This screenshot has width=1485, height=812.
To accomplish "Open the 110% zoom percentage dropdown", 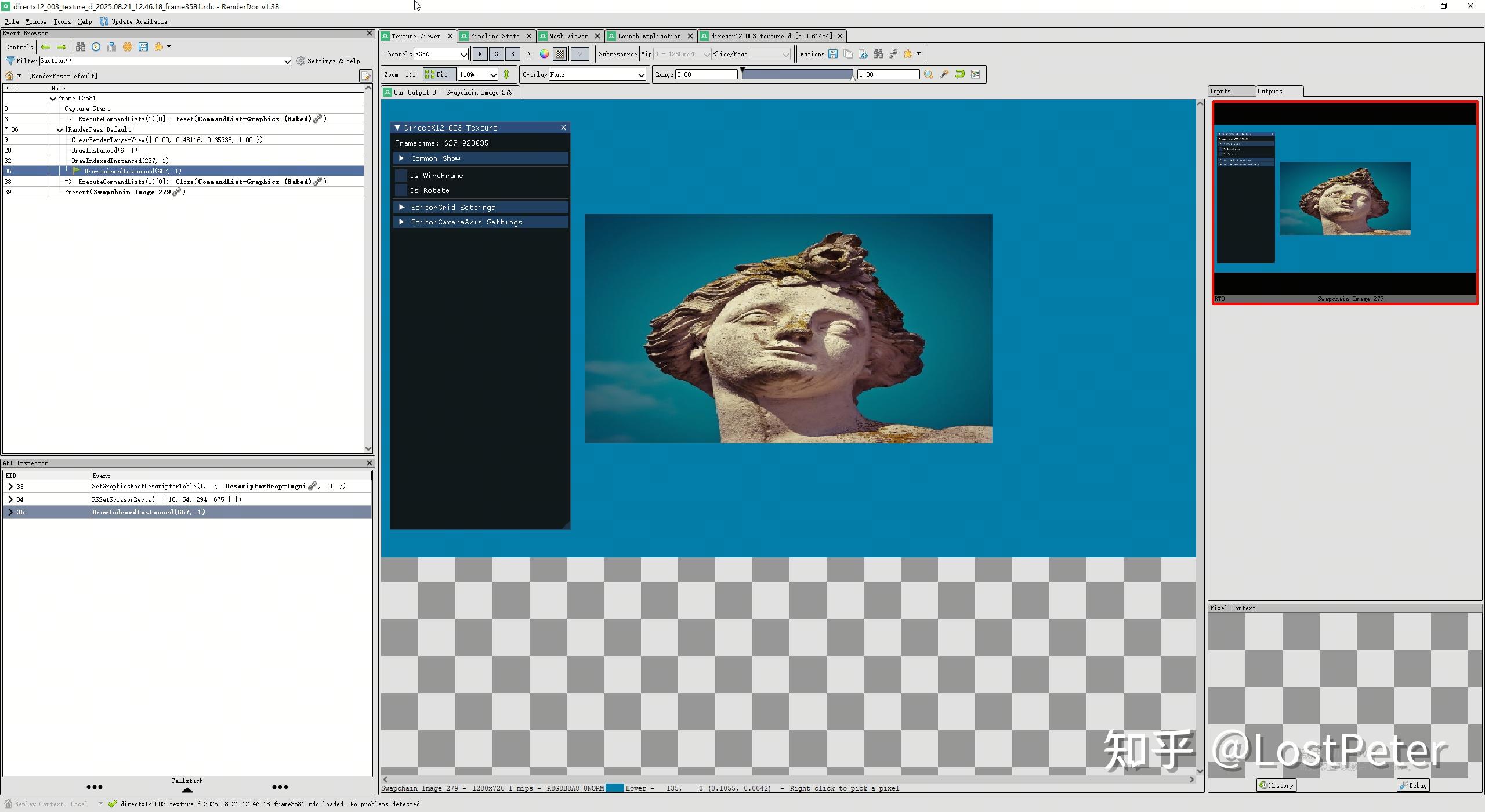I will [478, 74].
